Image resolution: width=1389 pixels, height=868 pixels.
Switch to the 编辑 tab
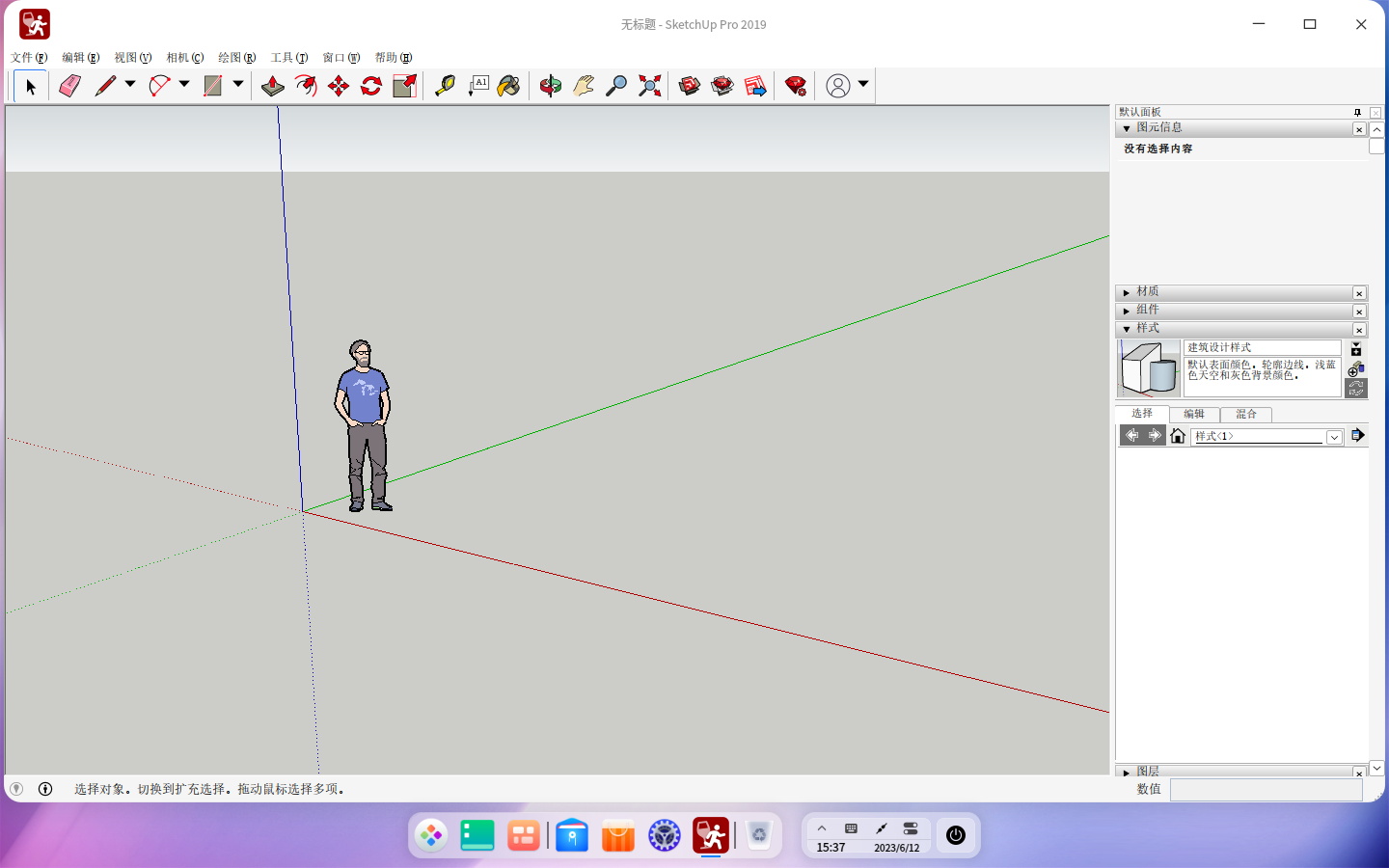click(x=1194, y=414)
